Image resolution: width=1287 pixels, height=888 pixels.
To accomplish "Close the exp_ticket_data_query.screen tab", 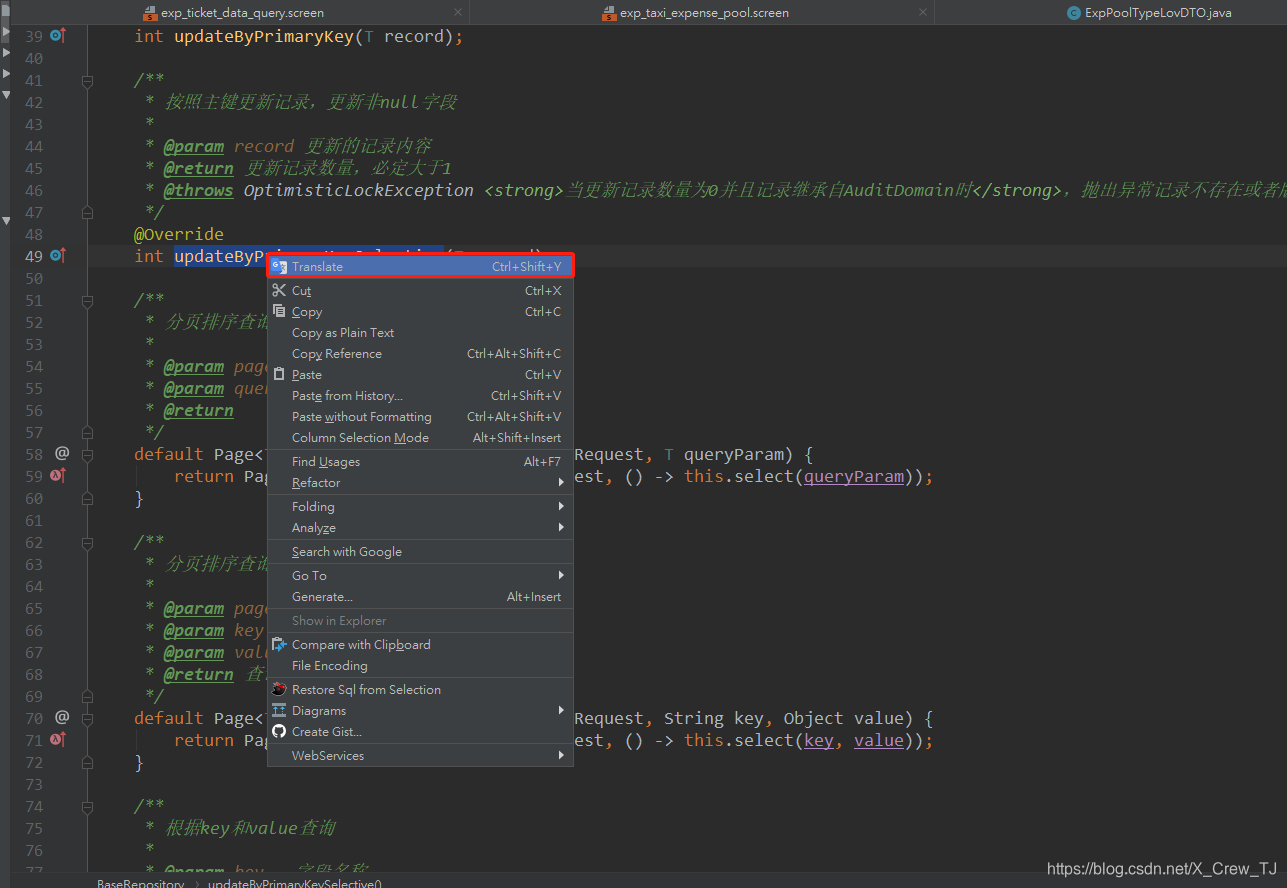I will [x=458, y=13].
